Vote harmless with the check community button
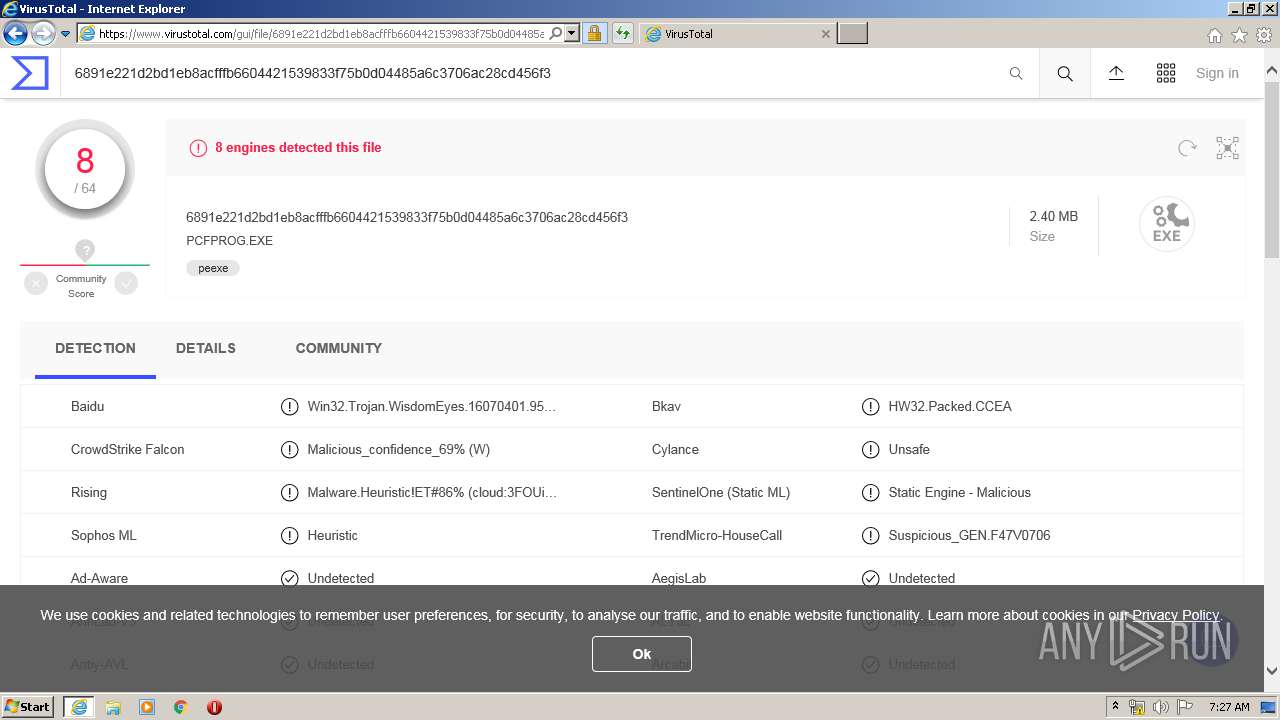Screen dimensions: 1280x720 126,284
